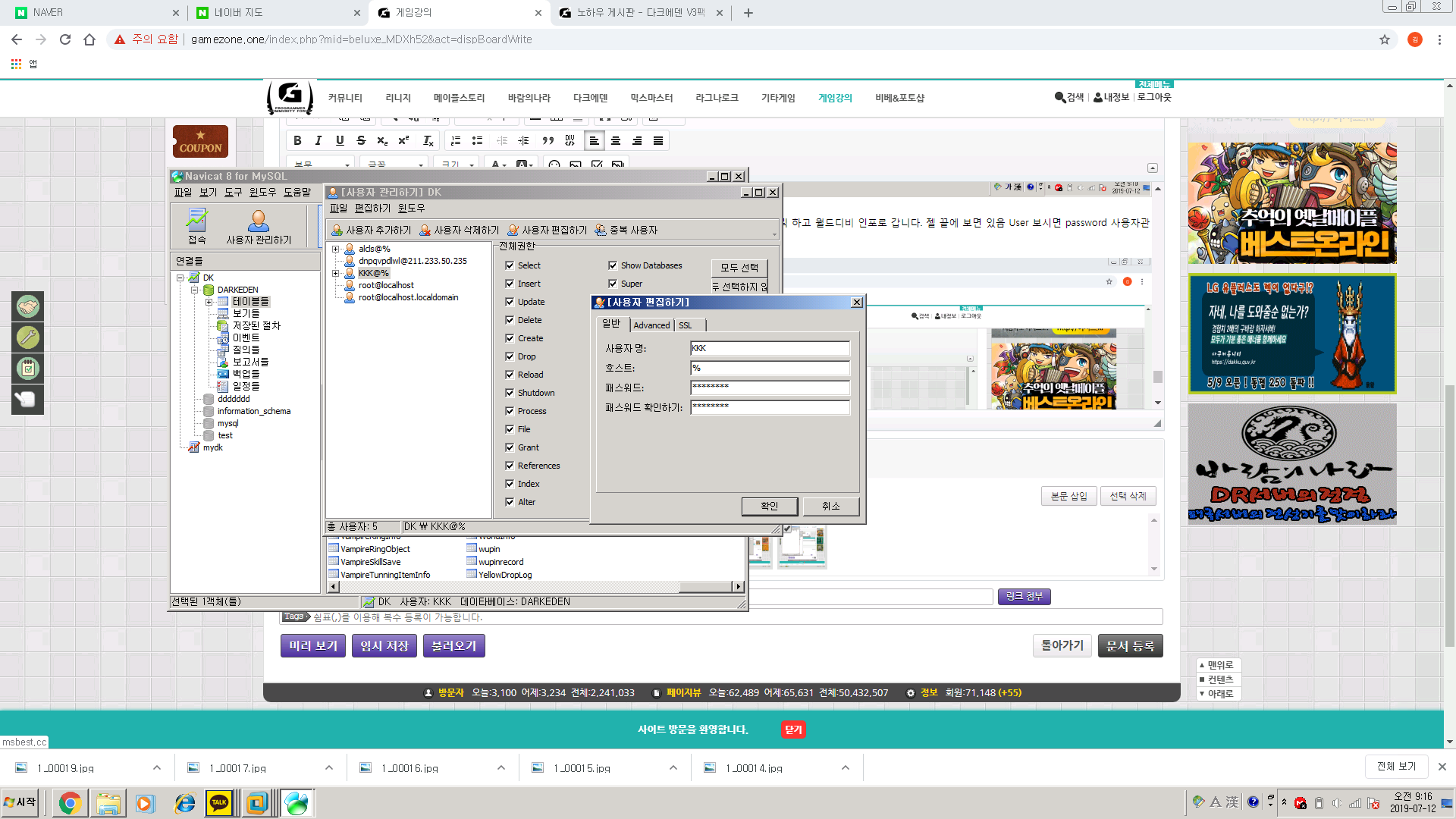
Task: Toggle the Show Databases checkbox
Action: [613, 265]
